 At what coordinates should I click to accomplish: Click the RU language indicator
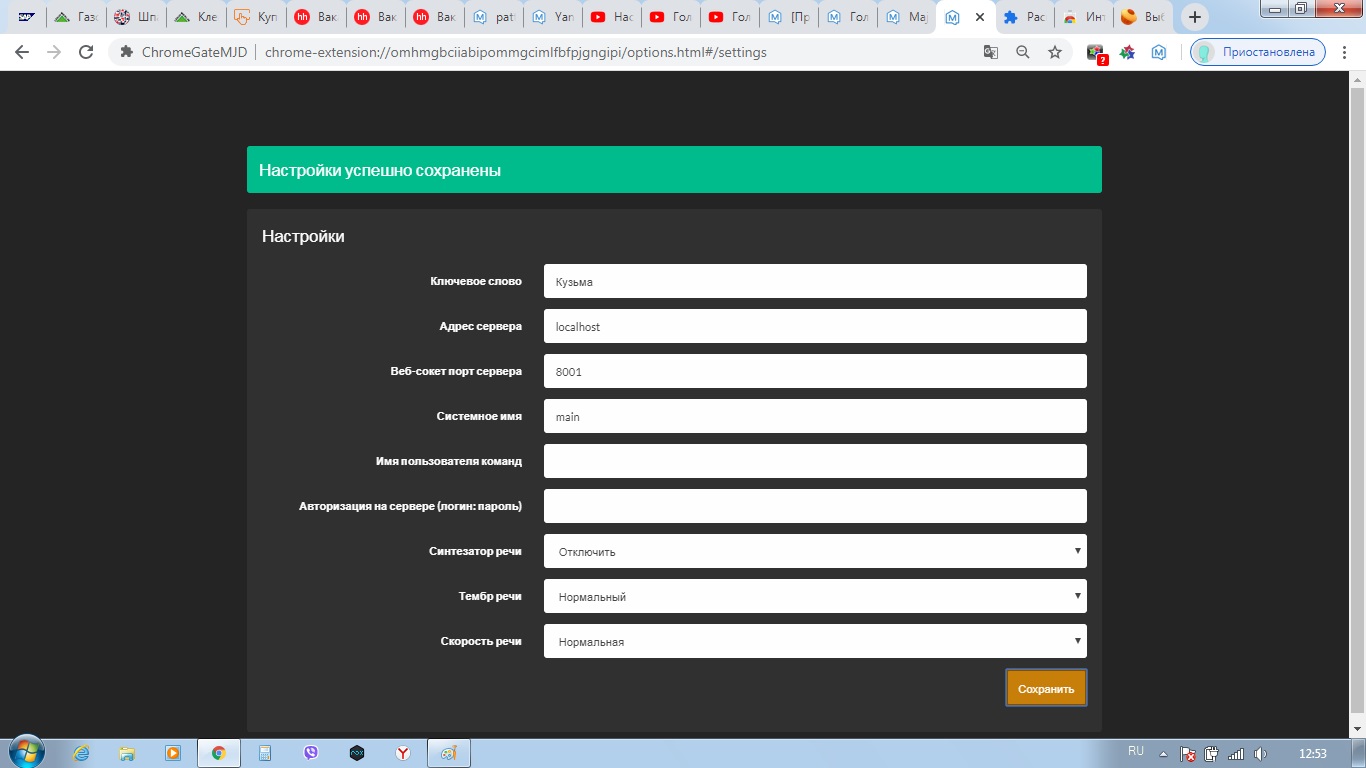click(1136, 751)
